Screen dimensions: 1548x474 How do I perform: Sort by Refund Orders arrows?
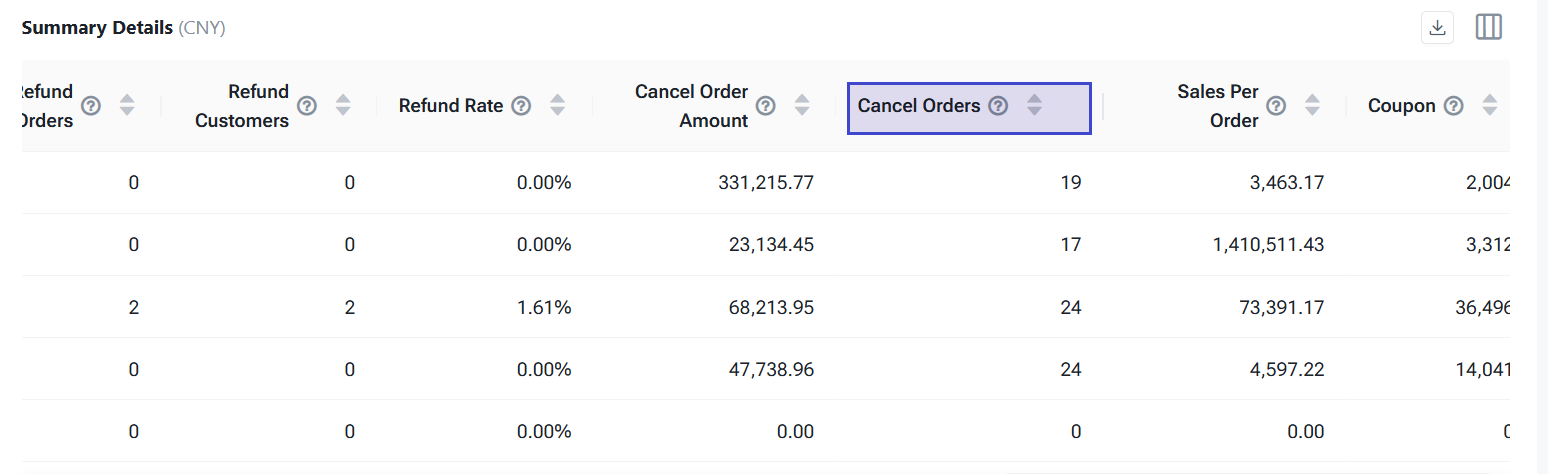[x=127, y=106]
